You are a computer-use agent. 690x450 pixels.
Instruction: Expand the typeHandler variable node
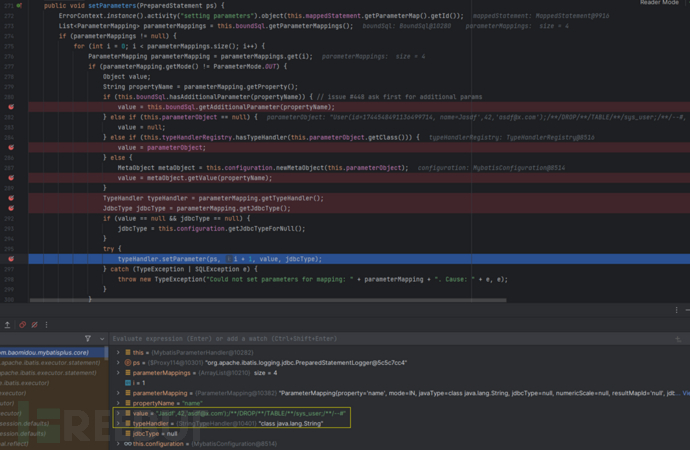point(119,423)
